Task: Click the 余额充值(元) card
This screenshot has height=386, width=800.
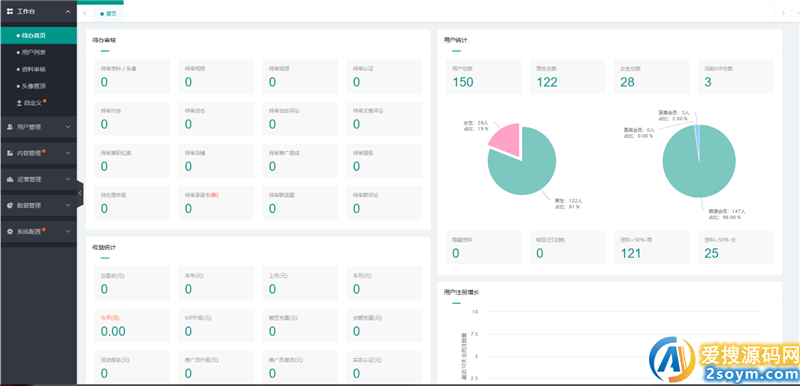Action: [384, 325]
